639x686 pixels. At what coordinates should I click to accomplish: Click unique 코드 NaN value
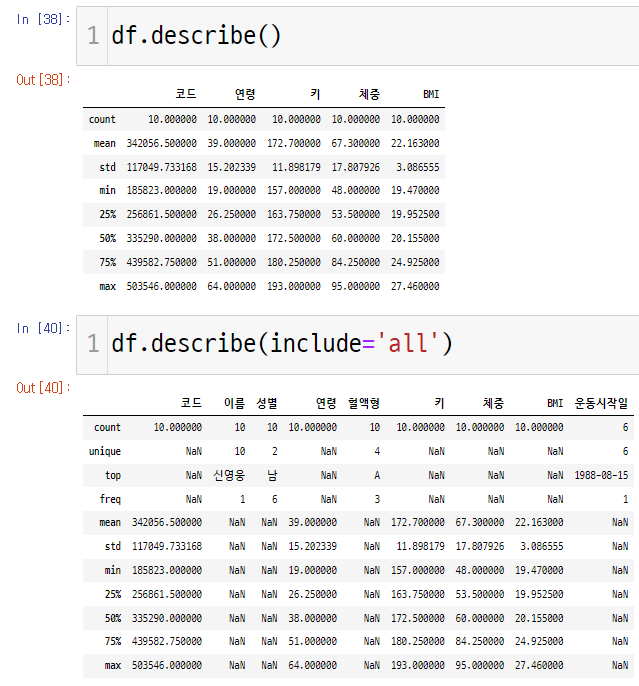coord(194,452)
